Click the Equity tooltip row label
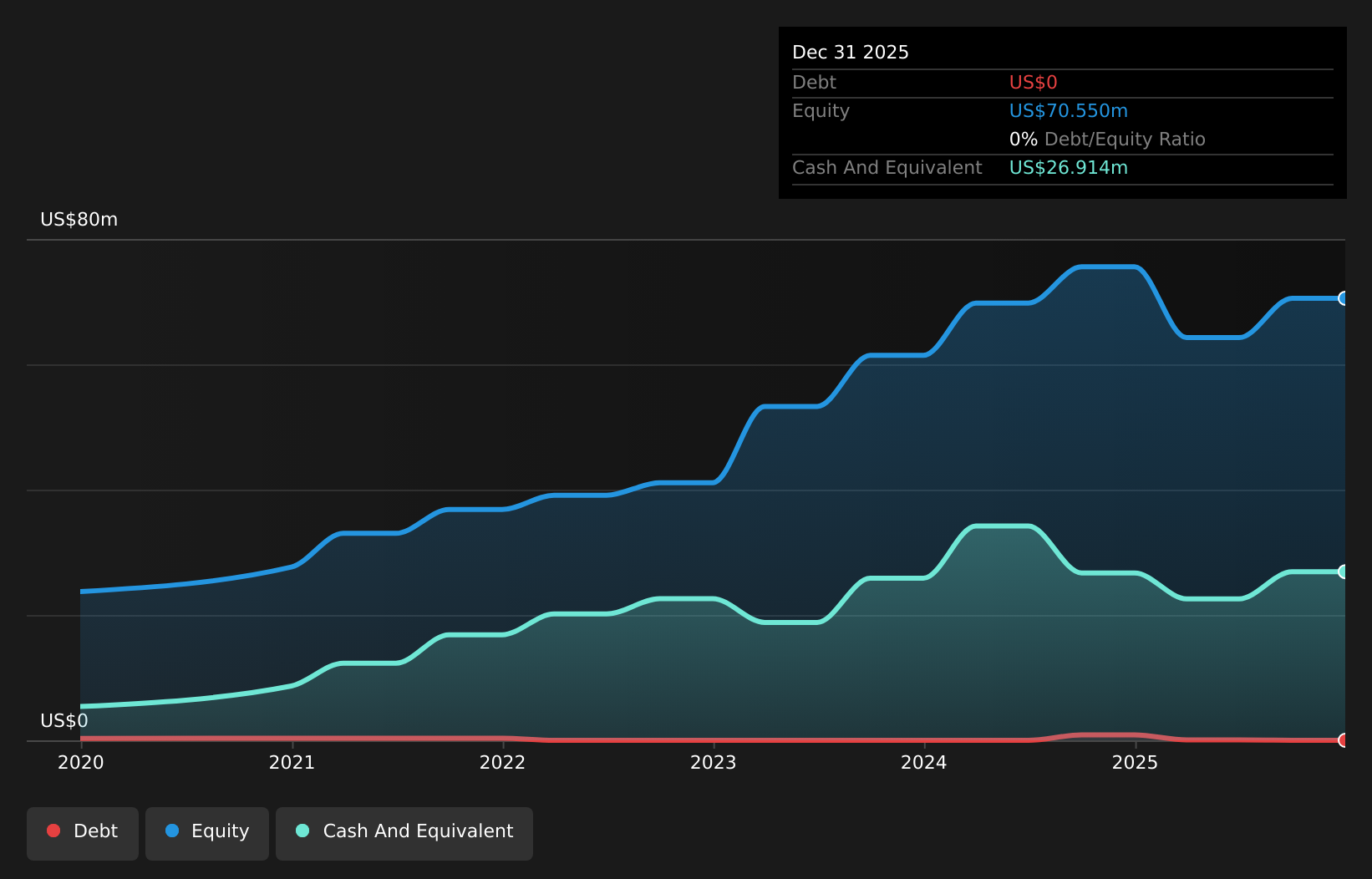1372x879 pixels. pos(821,111)
